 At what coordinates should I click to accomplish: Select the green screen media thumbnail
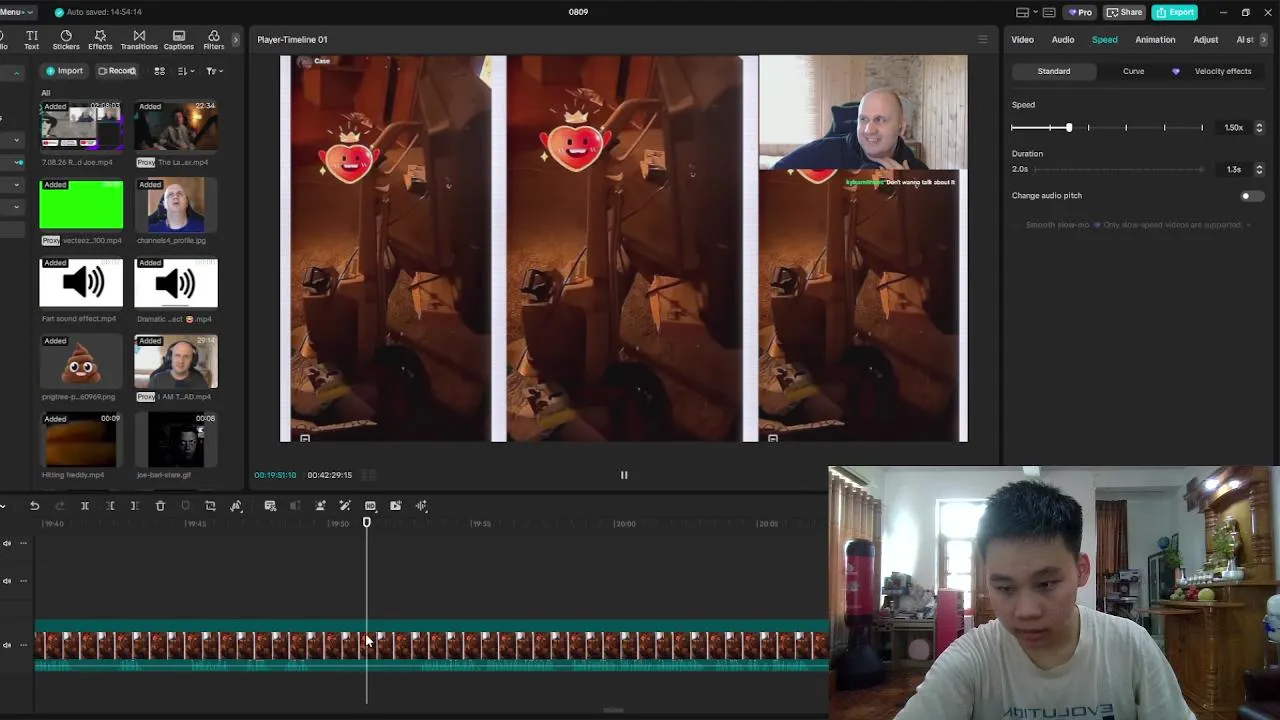click(x=81, y=205)
